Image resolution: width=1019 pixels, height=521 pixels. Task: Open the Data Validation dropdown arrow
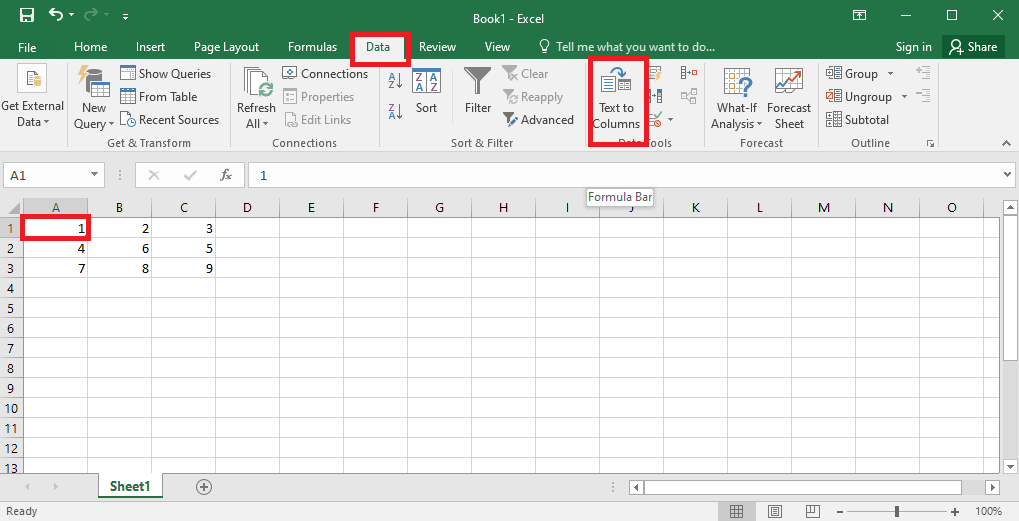coord(670,120)
